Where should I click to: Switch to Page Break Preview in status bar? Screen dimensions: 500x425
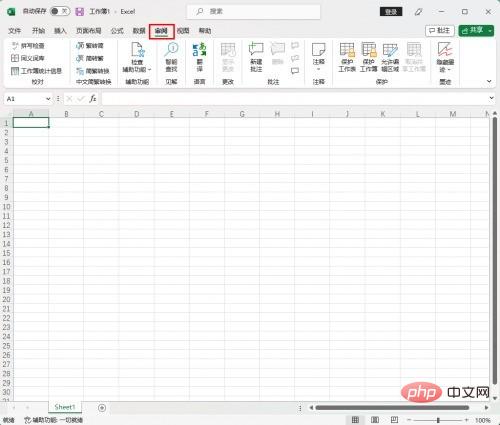pyautogui.click(x=394, y=420)
